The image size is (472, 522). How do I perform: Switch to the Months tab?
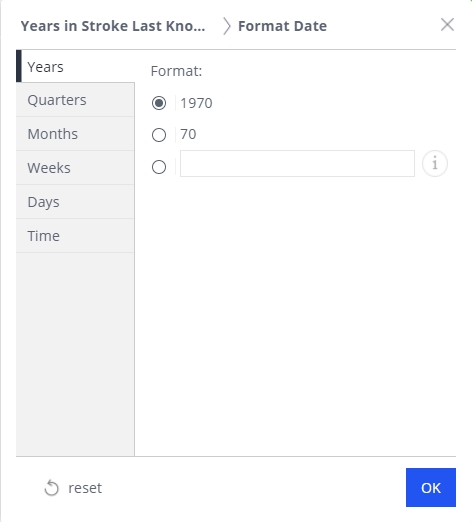[75, 134]
